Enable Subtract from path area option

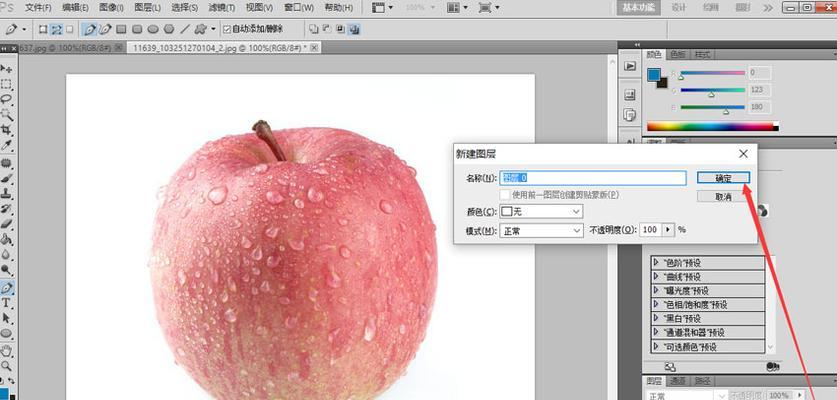coord(327,29)
